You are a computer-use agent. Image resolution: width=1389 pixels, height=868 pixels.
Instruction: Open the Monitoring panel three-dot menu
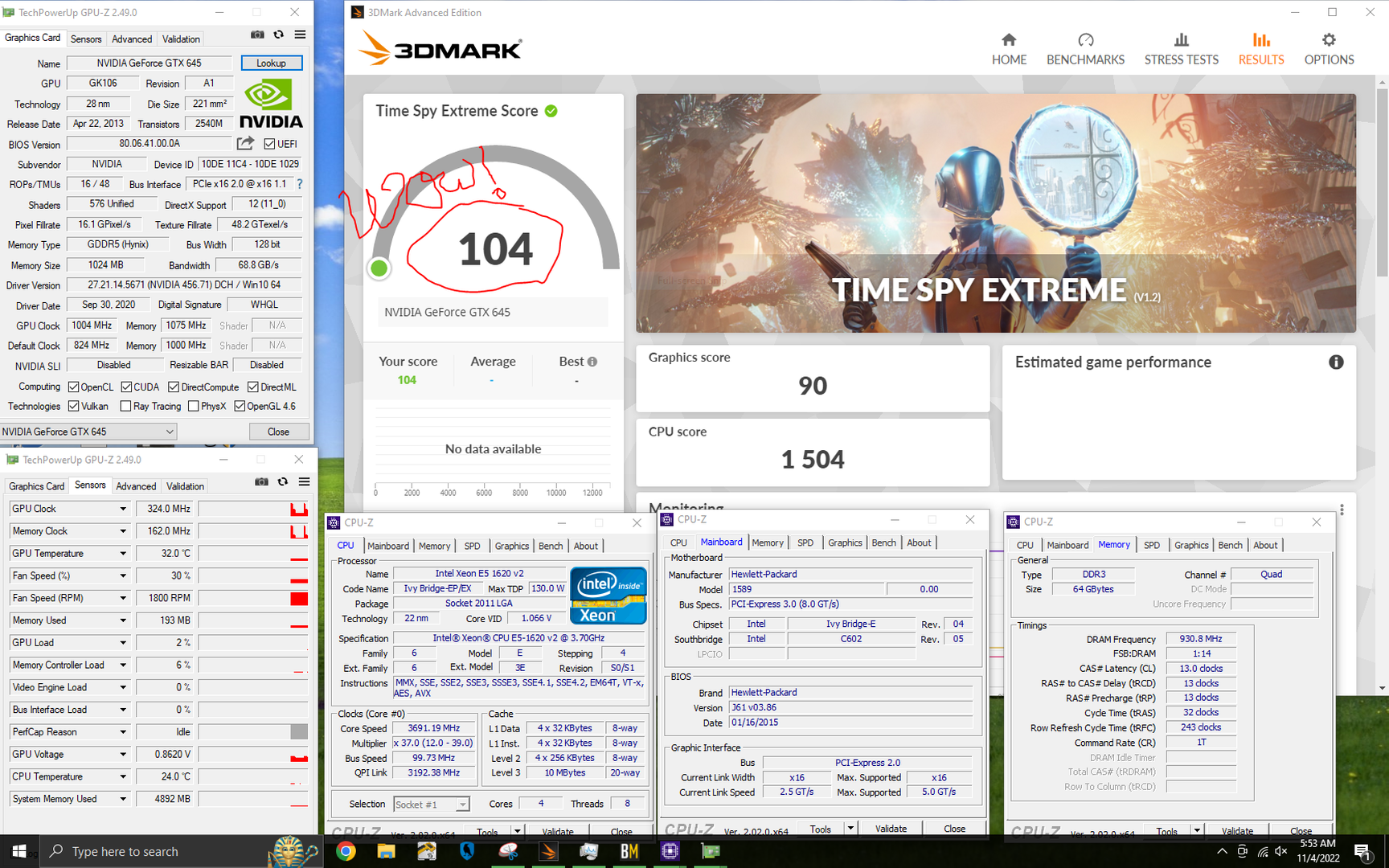pos(1342,510)
